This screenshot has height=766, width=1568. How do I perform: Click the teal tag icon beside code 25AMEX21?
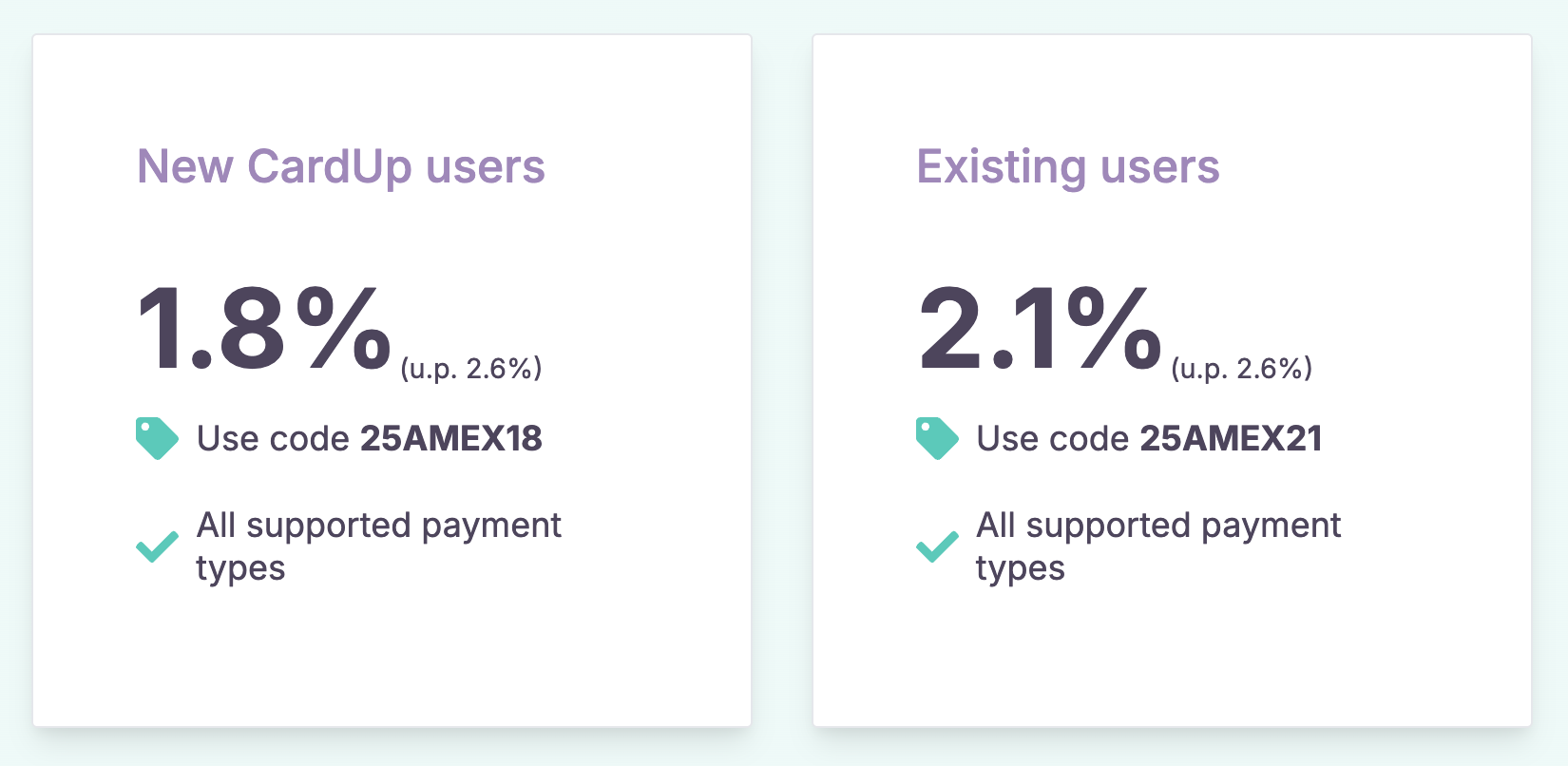[937, 438]
